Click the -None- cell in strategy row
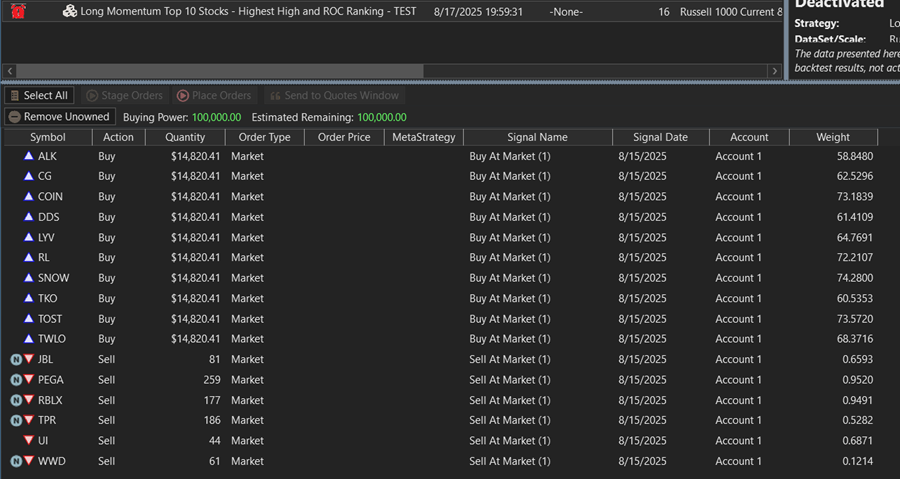 (x=566, y=12)
